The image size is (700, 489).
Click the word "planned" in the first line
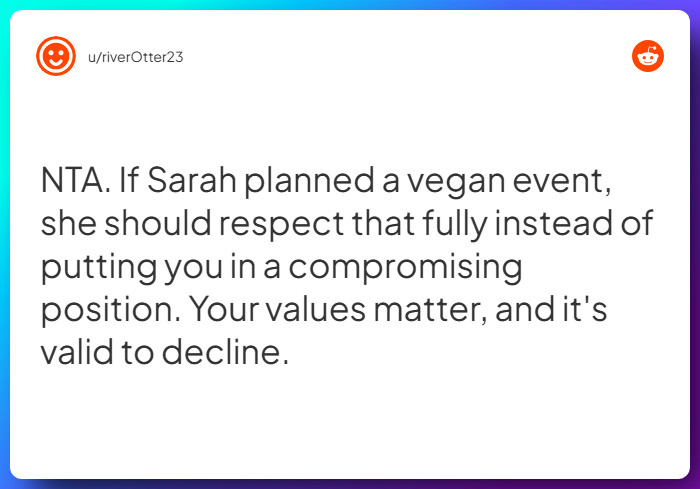pos(309,183)
